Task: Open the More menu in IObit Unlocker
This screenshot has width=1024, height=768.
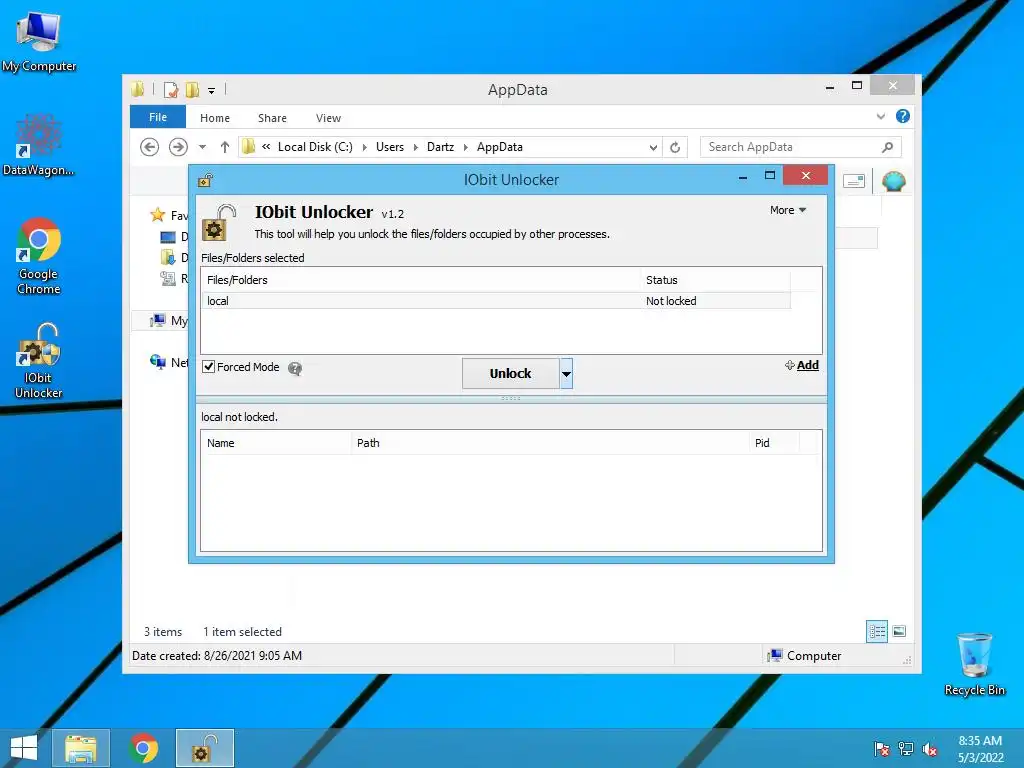Action: tap(788, 210)
